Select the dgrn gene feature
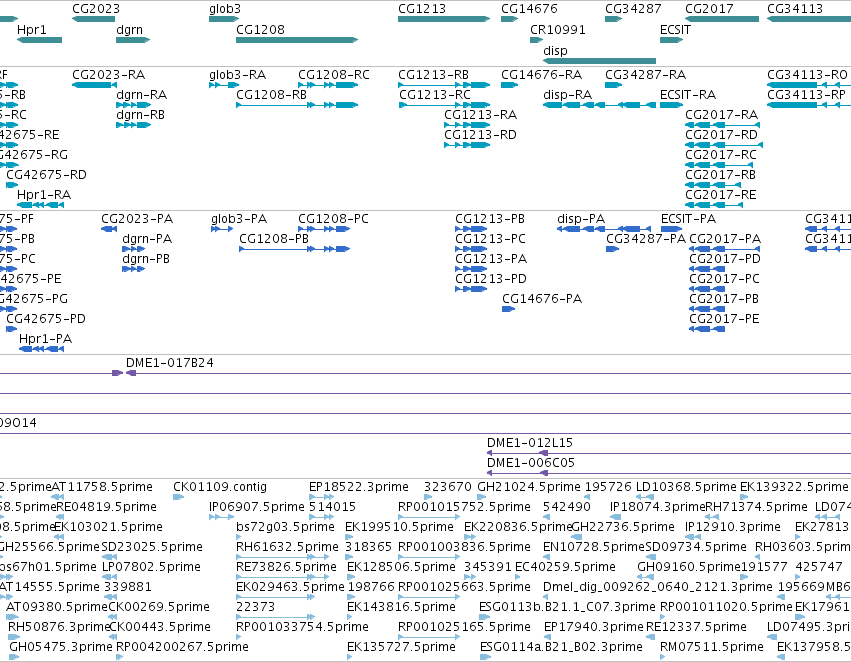This screenshot has height=662, width=851. coord(133,40)
